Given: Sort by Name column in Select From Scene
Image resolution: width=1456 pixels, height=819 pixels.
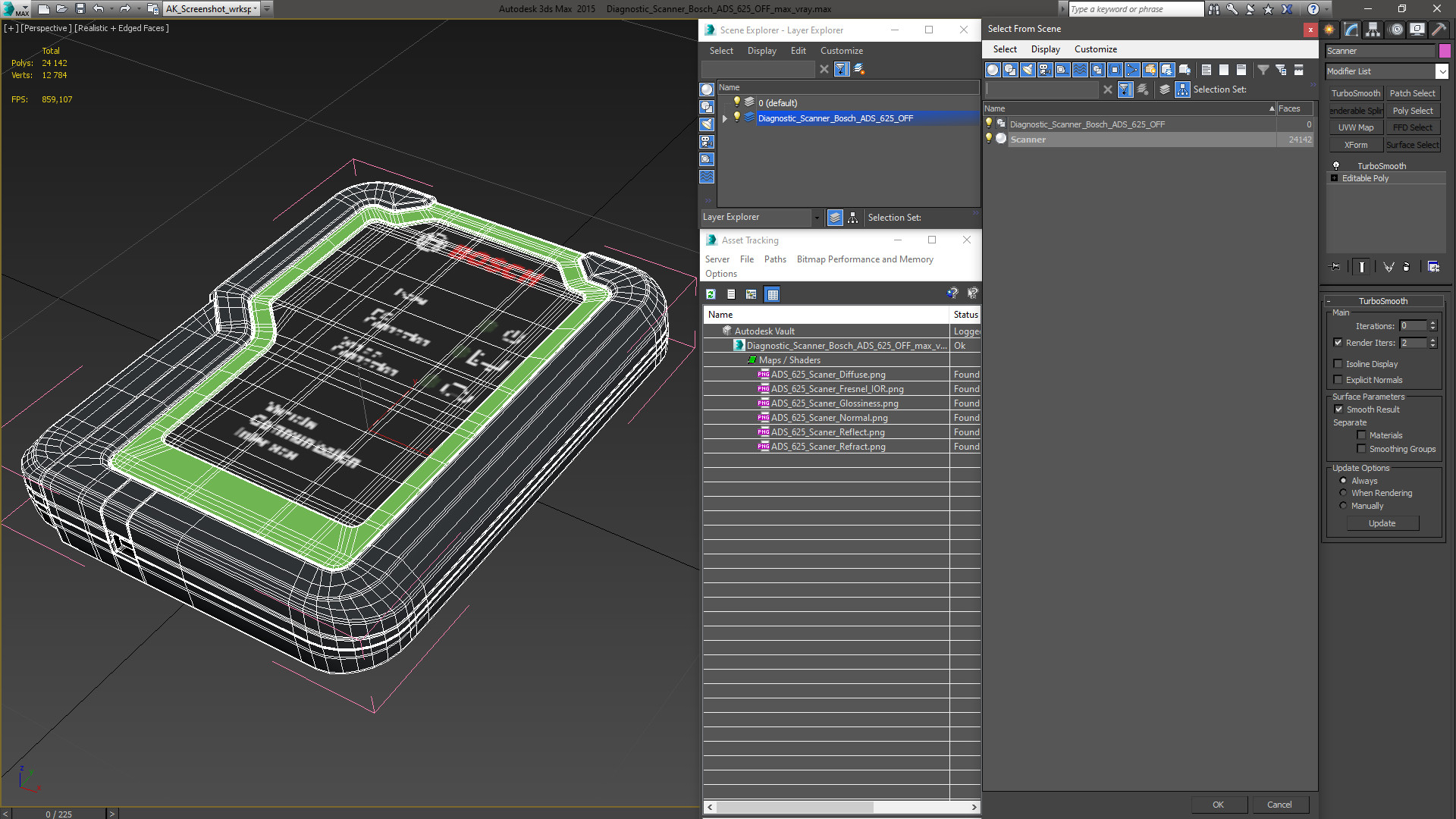Looking at the screenshot, I should click(x=1129, y=108).
